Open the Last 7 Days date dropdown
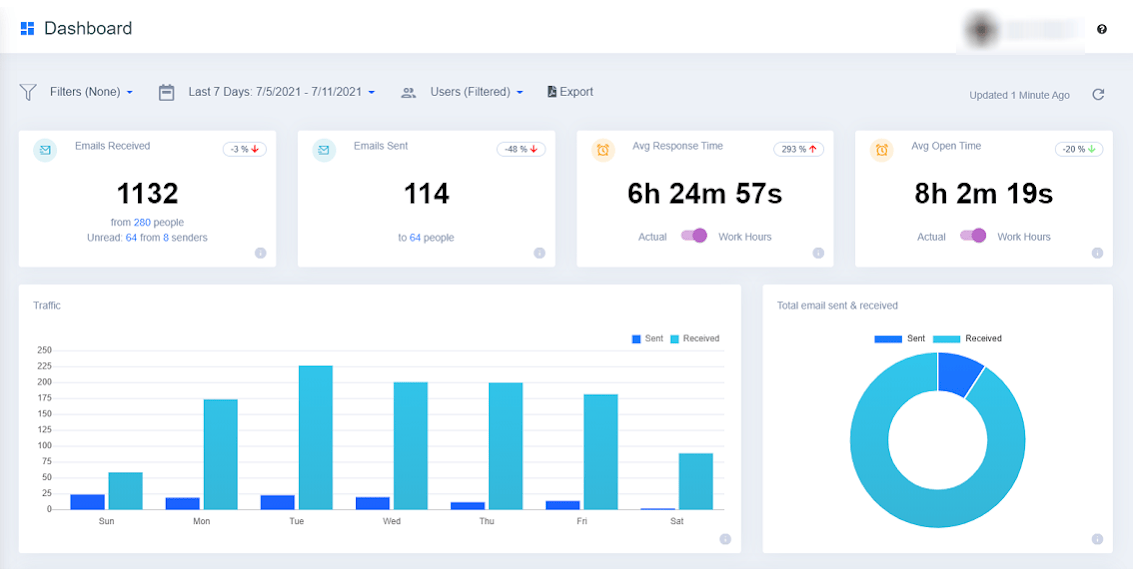The height and width of the screenshot is (569, 1133). coord(281,92)
